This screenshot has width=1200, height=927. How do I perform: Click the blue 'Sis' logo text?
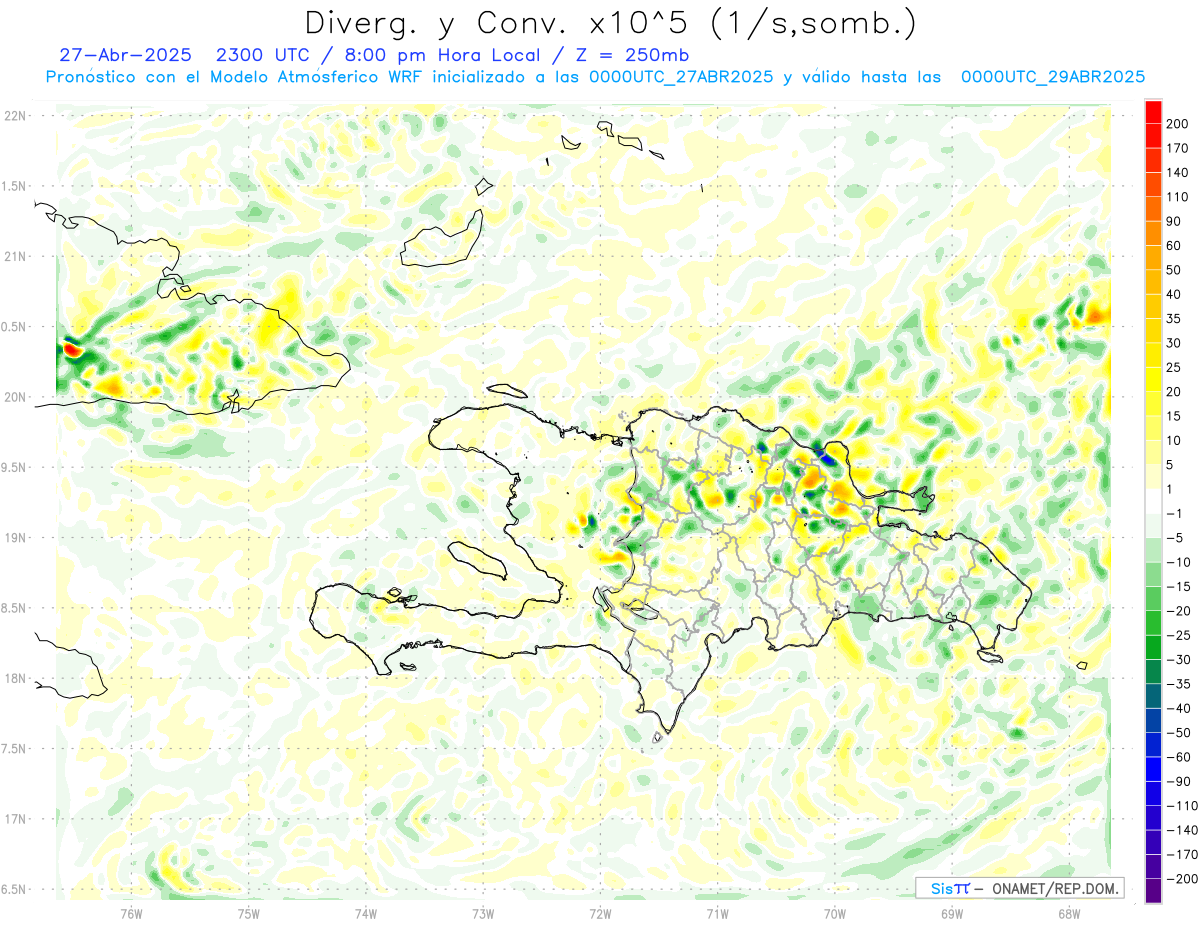point(941,888)
